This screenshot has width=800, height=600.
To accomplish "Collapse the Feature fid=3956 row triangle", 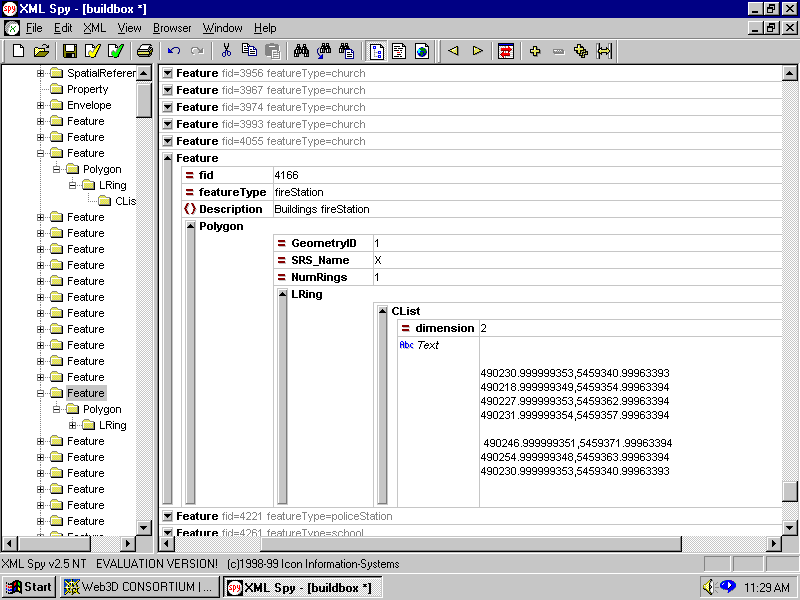I will click(x=168, y=72).
